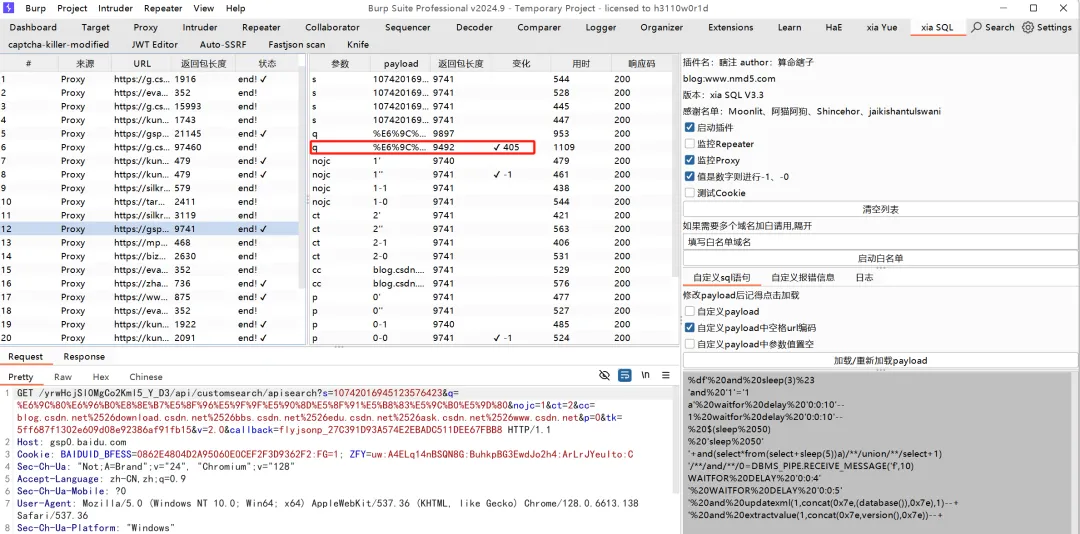Toggle the \n non-printable characters icon
This screenshot has width=1080, height=534.
(x=645, y=376)
